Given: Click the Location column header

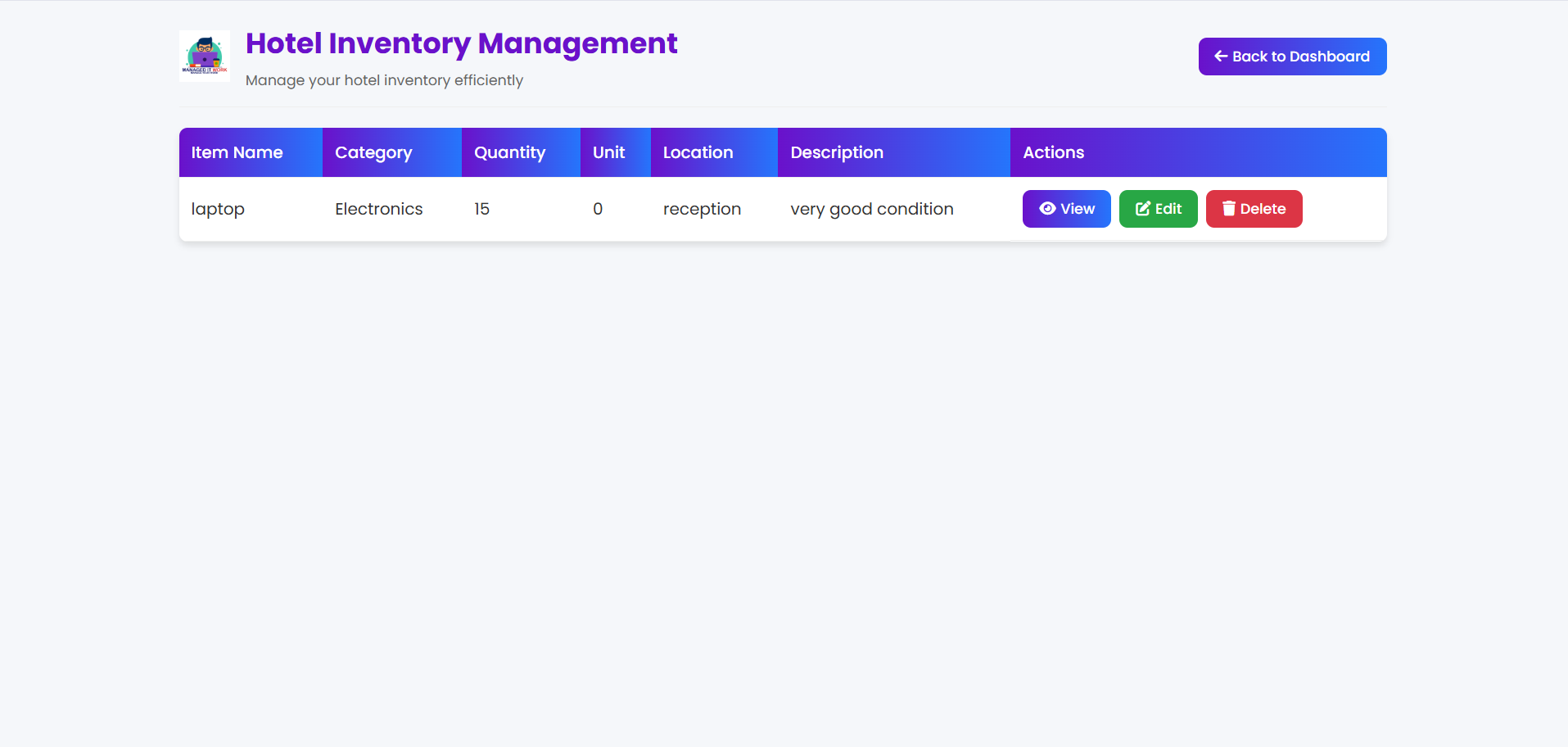Looking at the screenshot, I should 698,152.
